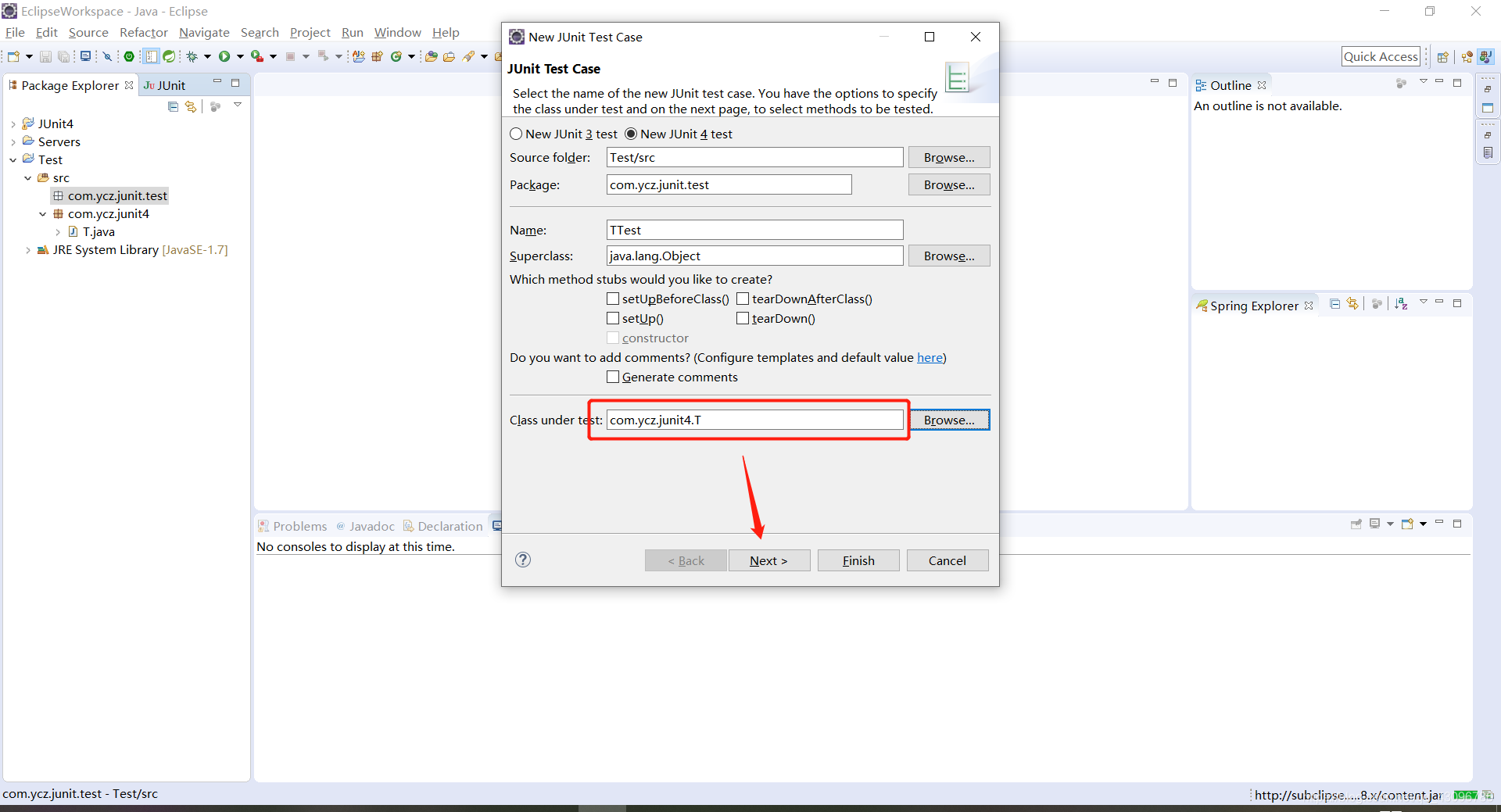Click the Name input field containing TTest
The height and width of the screenshot is (812, 1501).
click(x=755, y=230)
